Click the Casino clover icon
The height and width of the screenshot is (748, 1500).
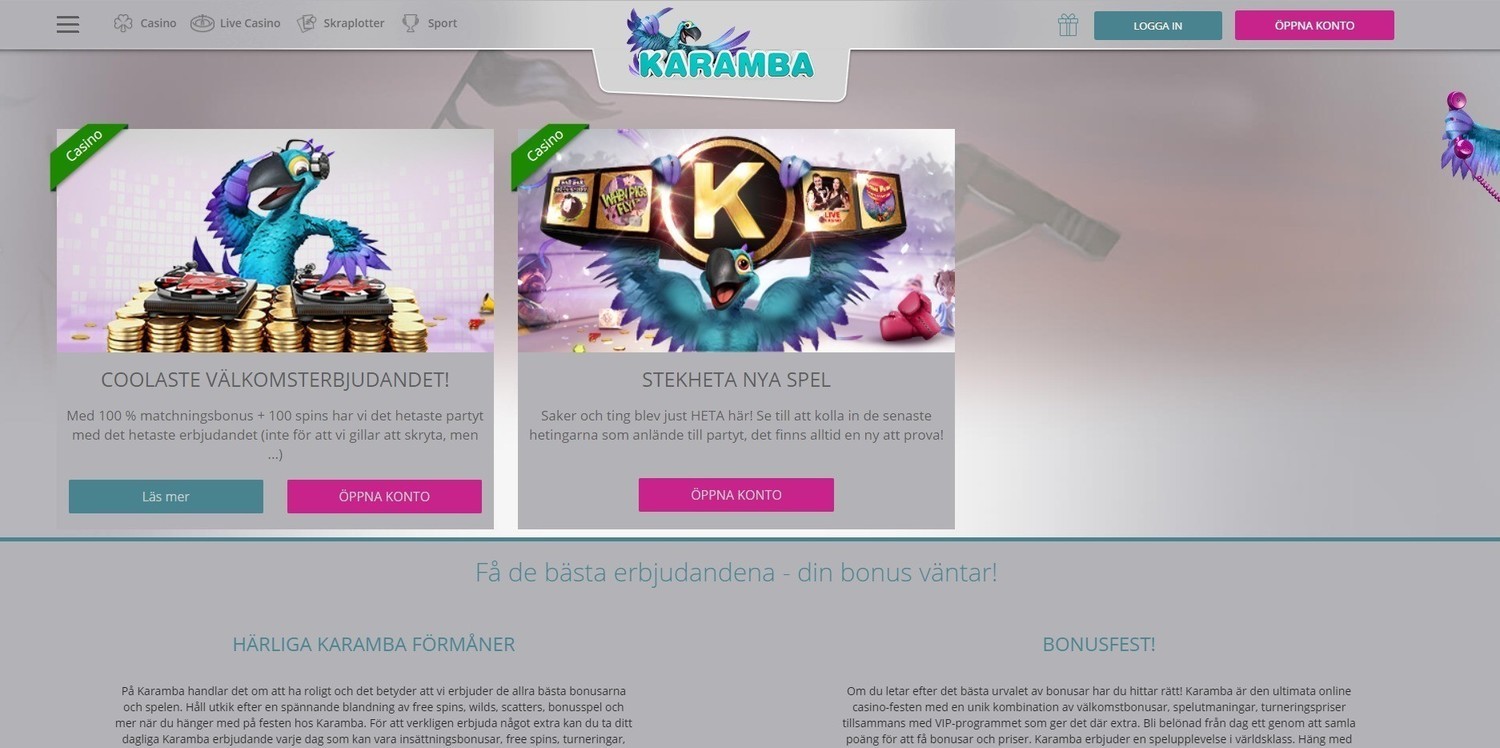[123, 24]
